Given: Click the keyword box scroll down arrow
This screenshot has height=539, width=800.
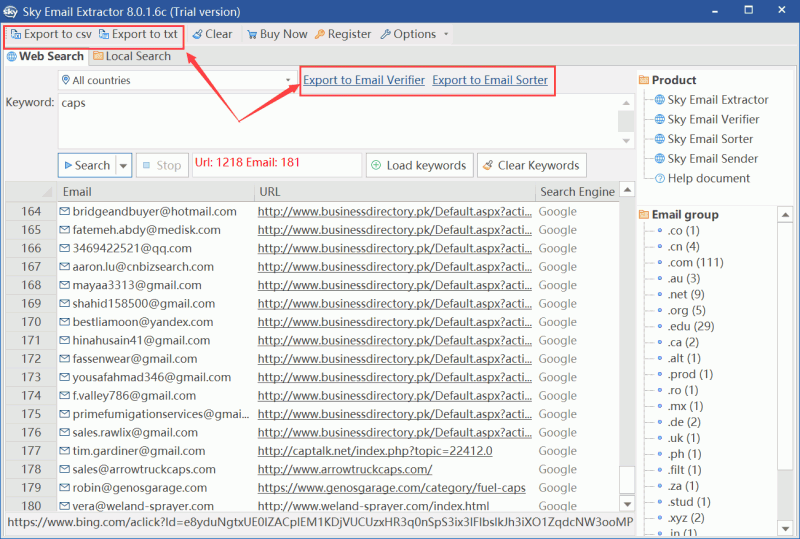Looking at the screenshot, I should pos(626,140).
